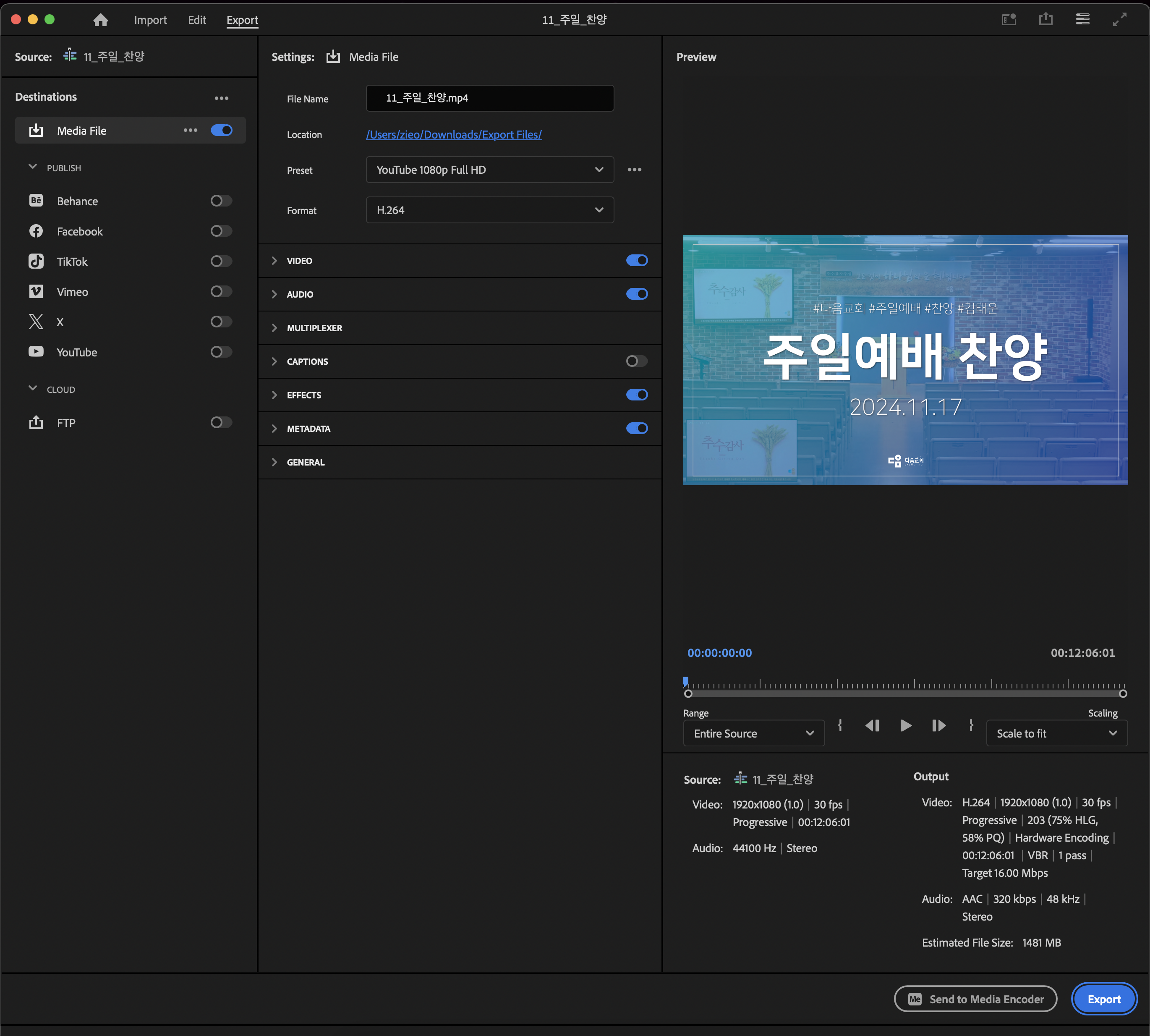The height and width of the screenshot is (1036, 1150).
Task: Open preset options three-dot menu
Action: point(634,170)
